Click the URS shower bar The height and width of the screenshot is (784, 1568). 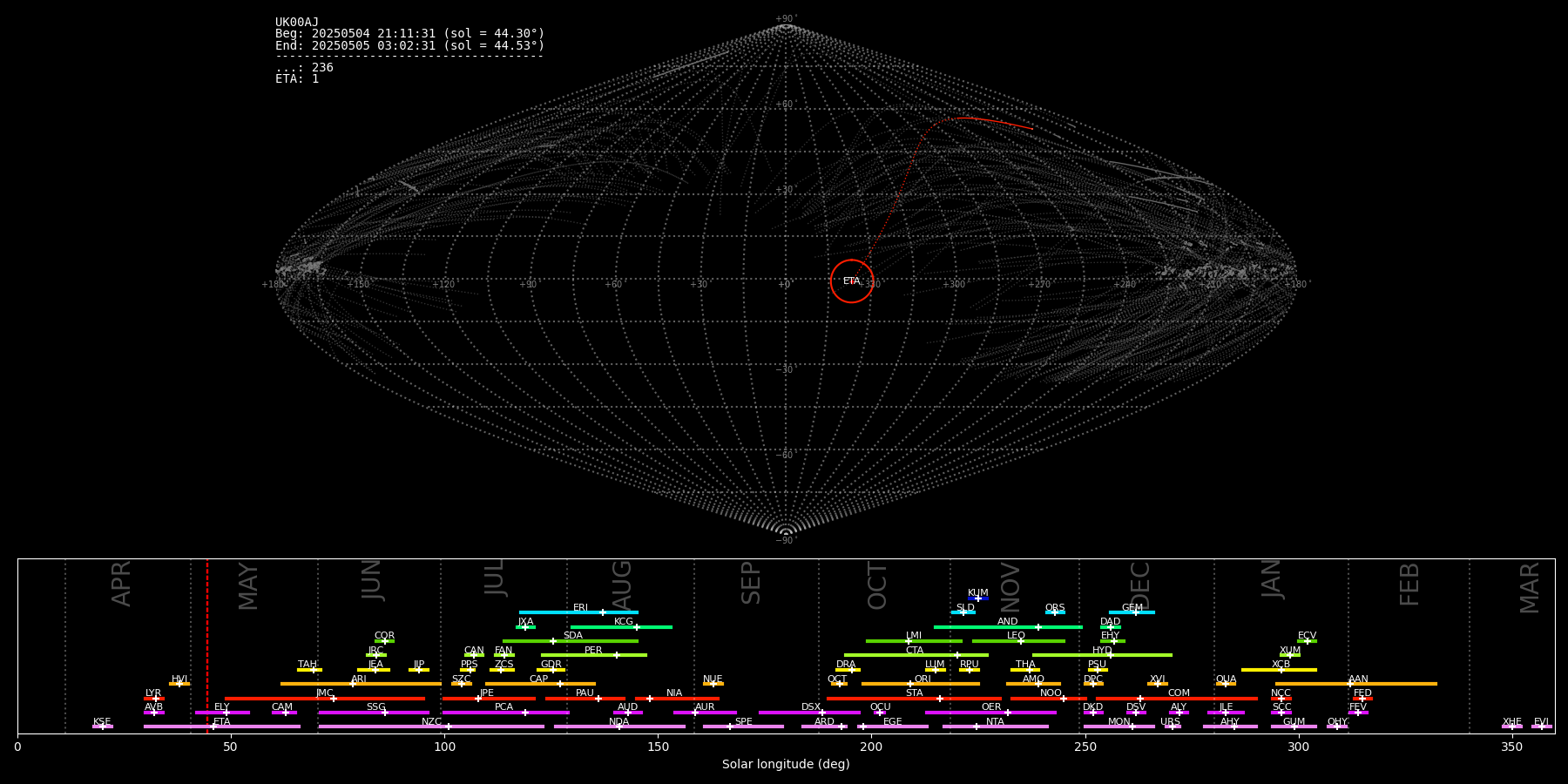click(1173, 727)
